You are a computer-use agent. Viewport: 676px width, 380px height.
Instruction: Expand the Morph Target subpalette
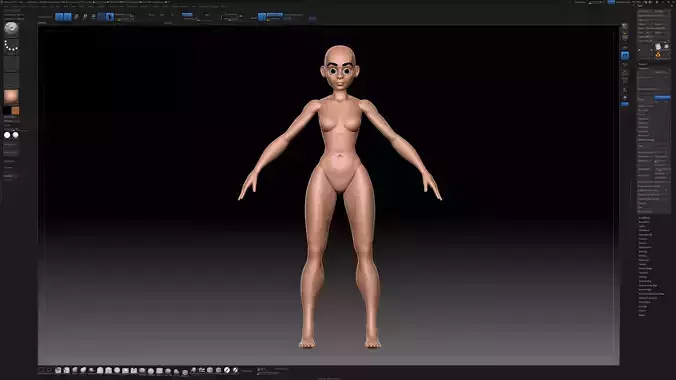pyautogui.click(x=645, y=268)
